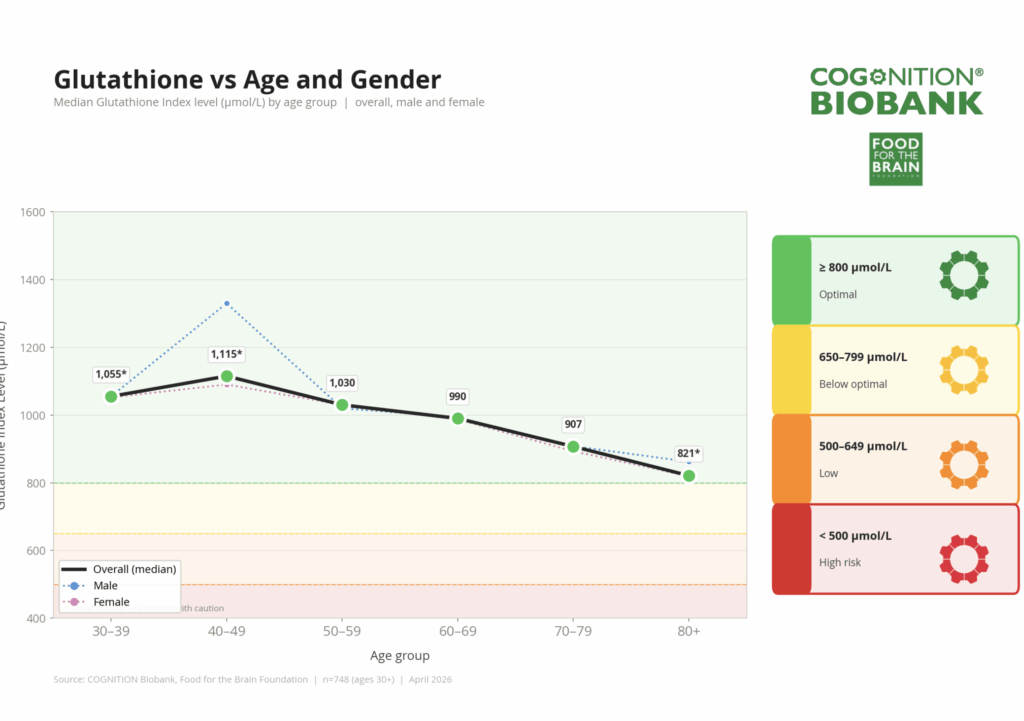Click the yellow Below optimal gear icon
The height and width of the screenshot is (721, 1024).
pyautogui.click(x=964, y=370)
